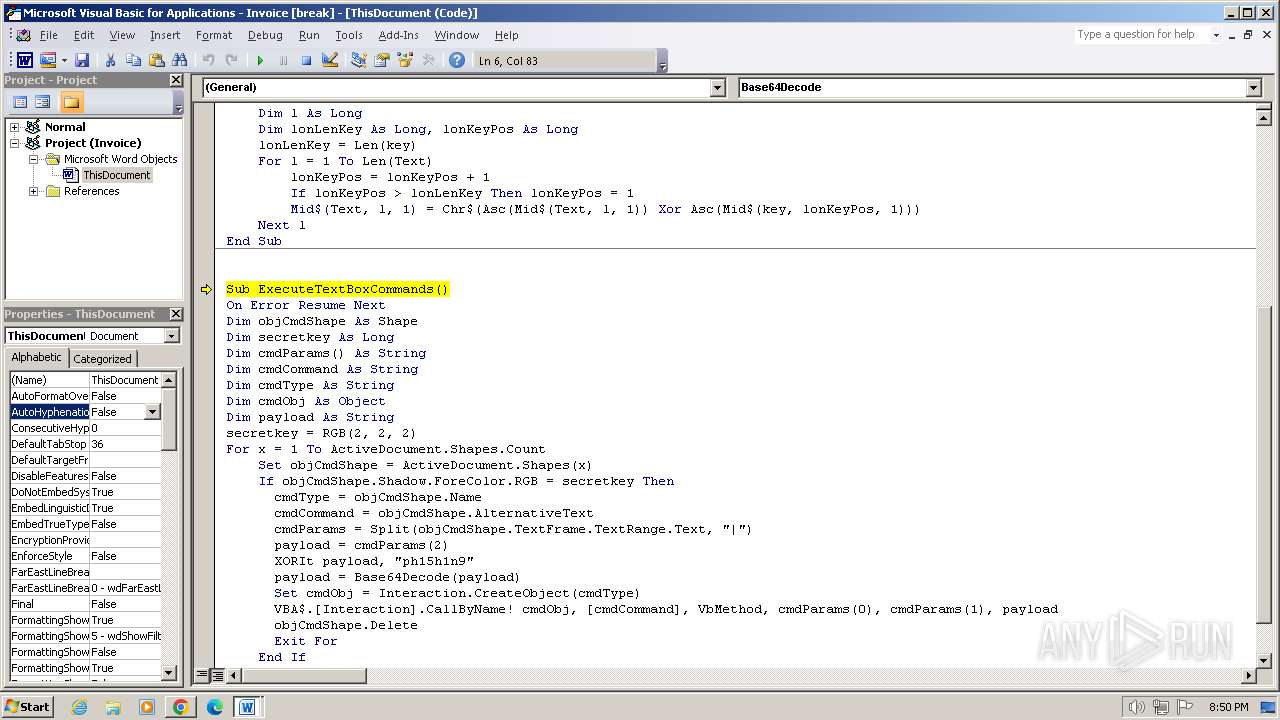Open the Base64Decode procedure dropdown
The width and height of the screenshot is (1280, 720).
[1253, 88]
